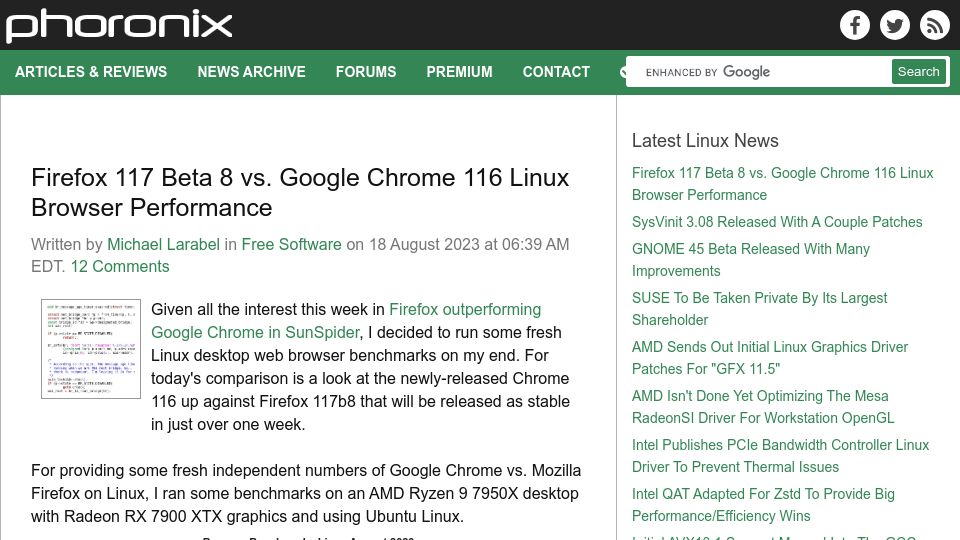Open Firefox outperforming Chrome in SunSpider link
The image size is (960, 540).
click(346, 321)
